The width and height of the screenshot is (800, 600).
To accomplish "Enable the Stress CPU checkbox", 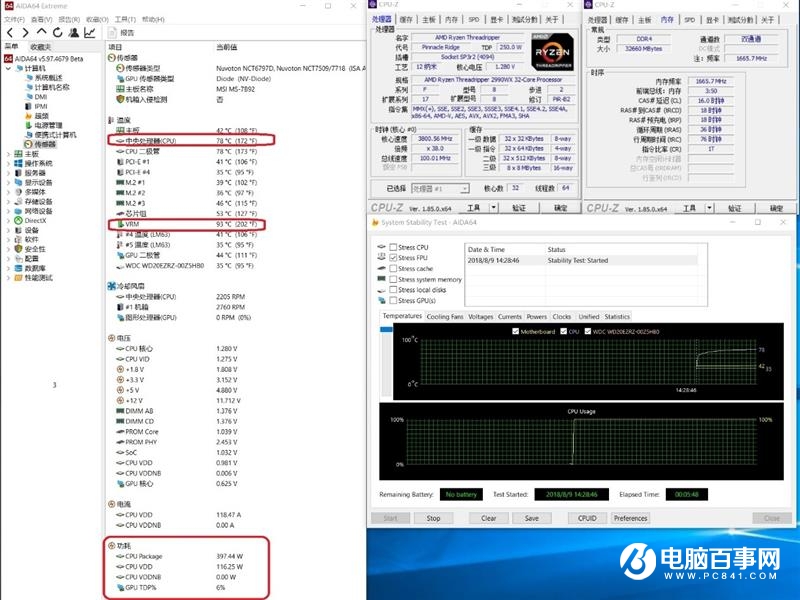I will [x=392, y=247].
